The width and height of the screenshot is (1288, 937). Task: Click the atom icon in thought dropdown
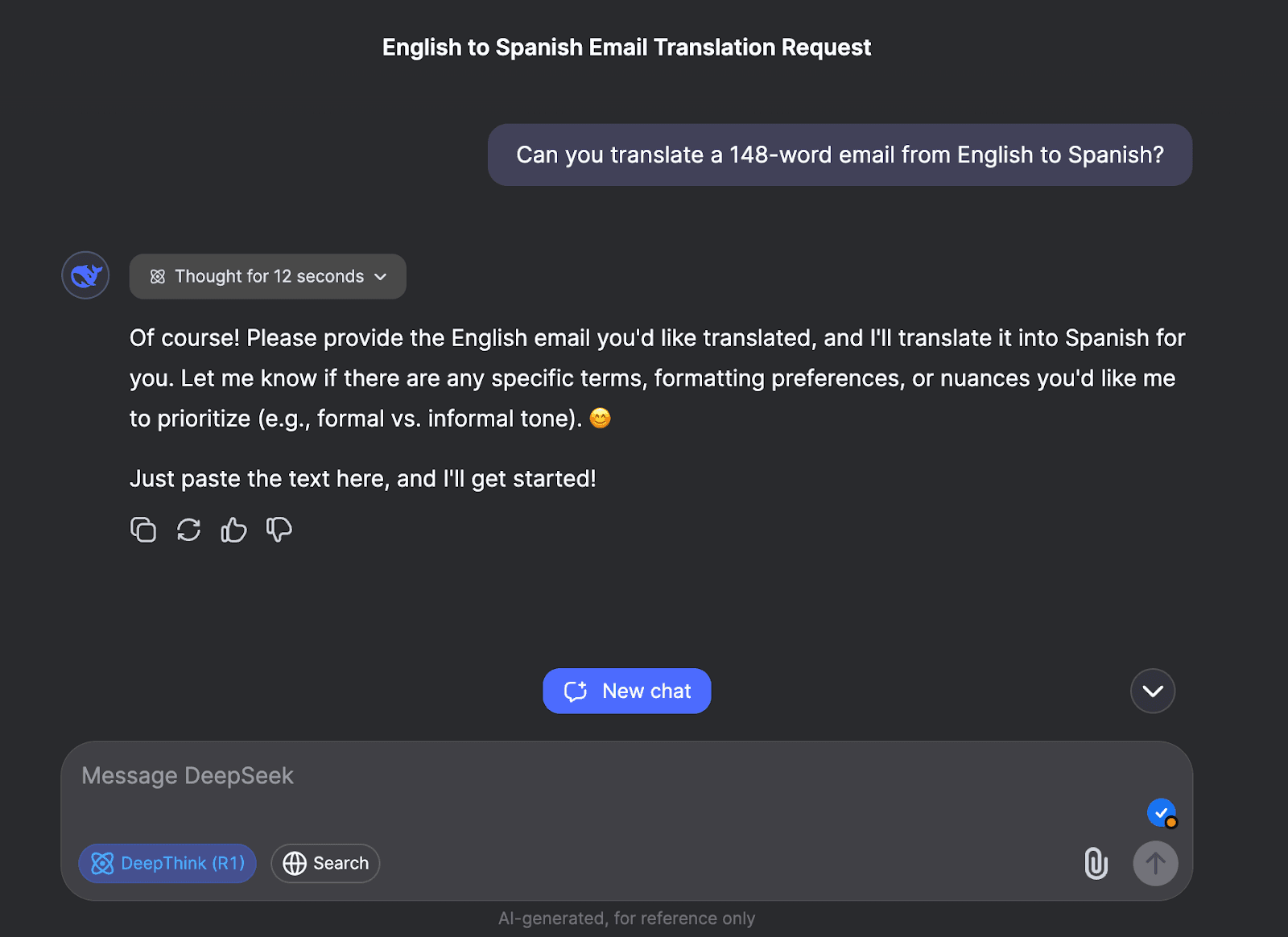[x=158, y=277]
